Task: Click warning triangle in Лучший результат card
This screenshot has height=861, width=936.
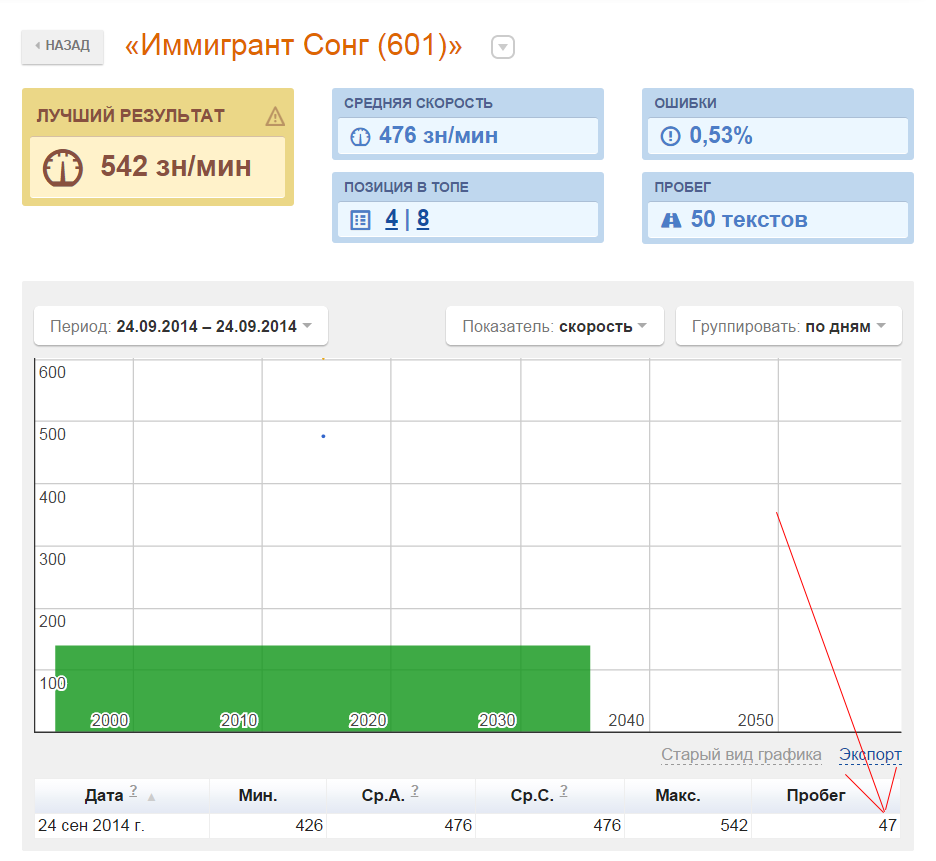Action: (275, 116)
